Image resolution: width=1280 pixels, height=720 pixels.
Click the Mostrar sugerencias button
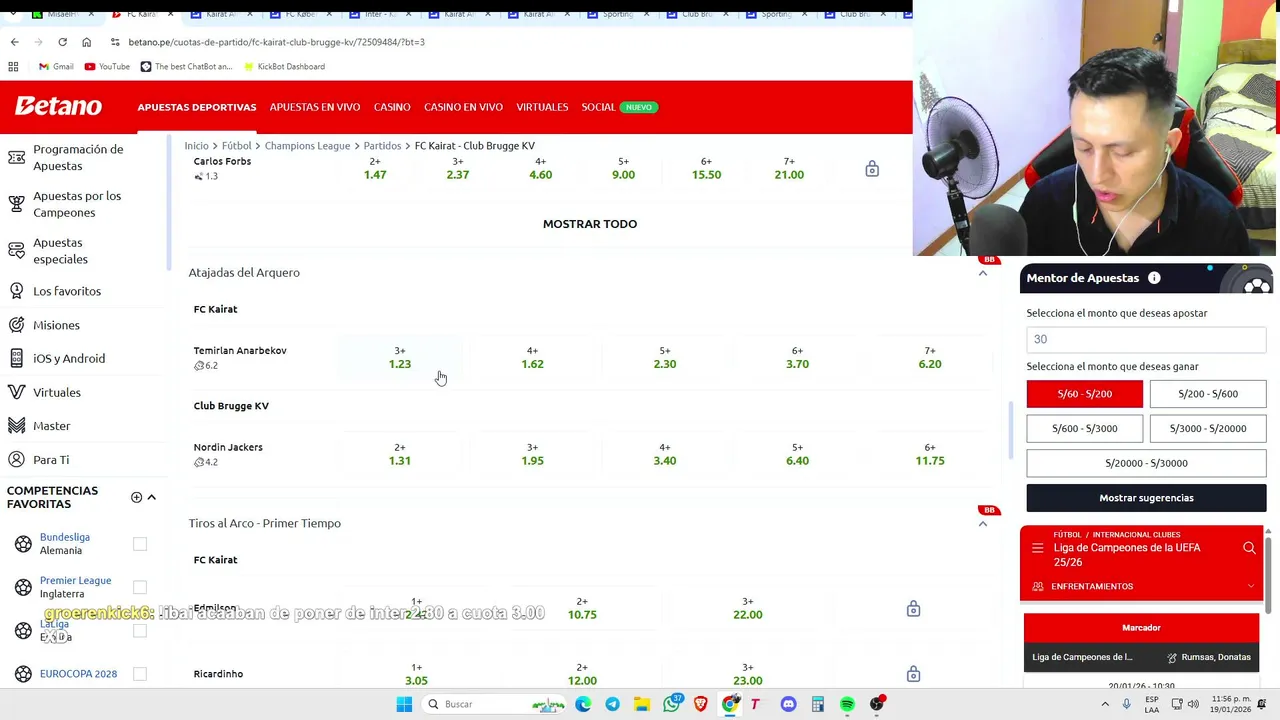tap(1146, 498)
